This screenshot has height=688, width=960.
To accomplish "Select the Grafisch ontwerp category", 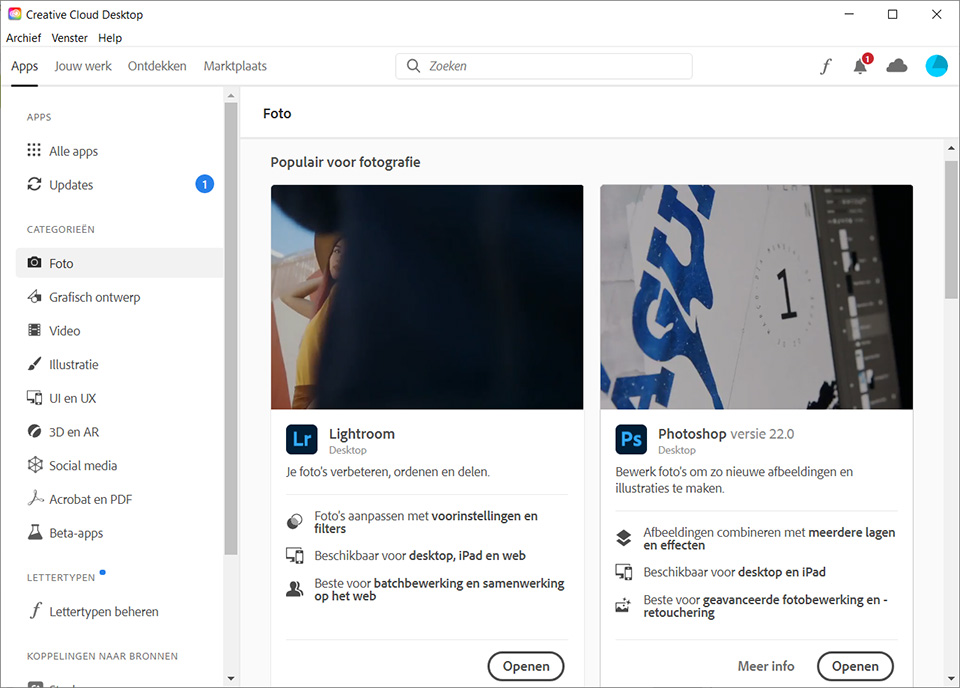I will [119, 297].
